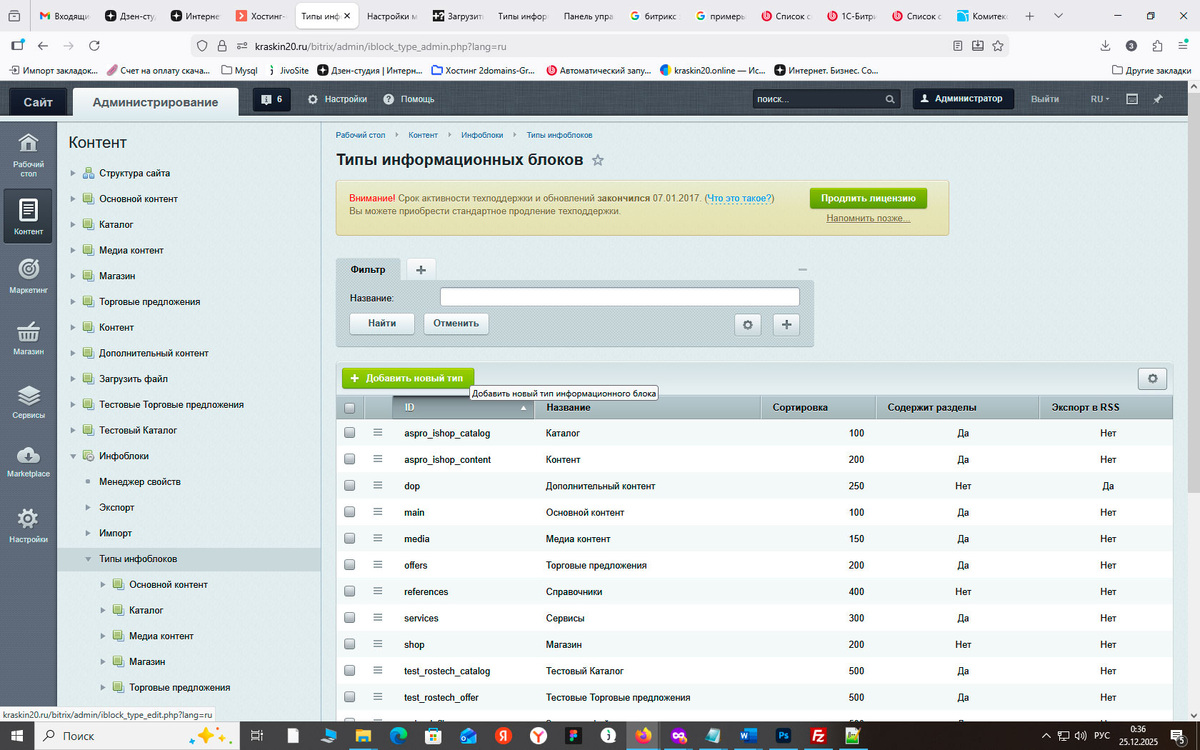
Task: Open browser downloads icon
Action: pyautogui.click(x=1105, y=46)
